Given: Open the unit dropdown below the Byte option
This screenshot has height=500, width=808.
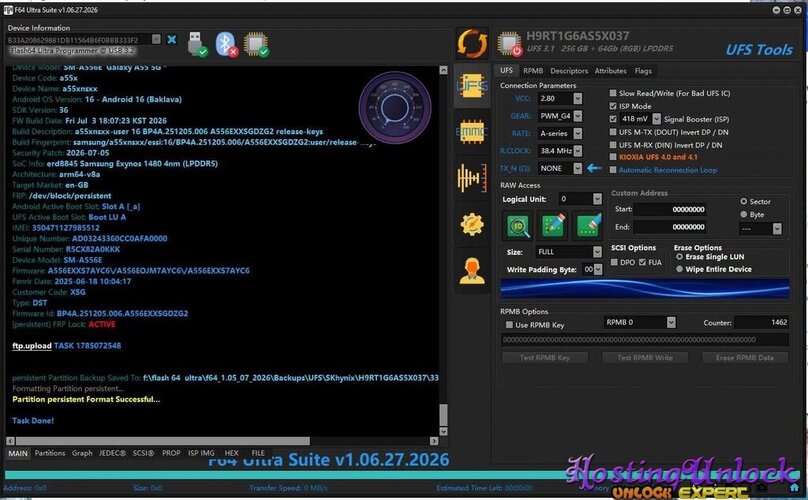Looking at the screenshot, I should coord(777,228).
